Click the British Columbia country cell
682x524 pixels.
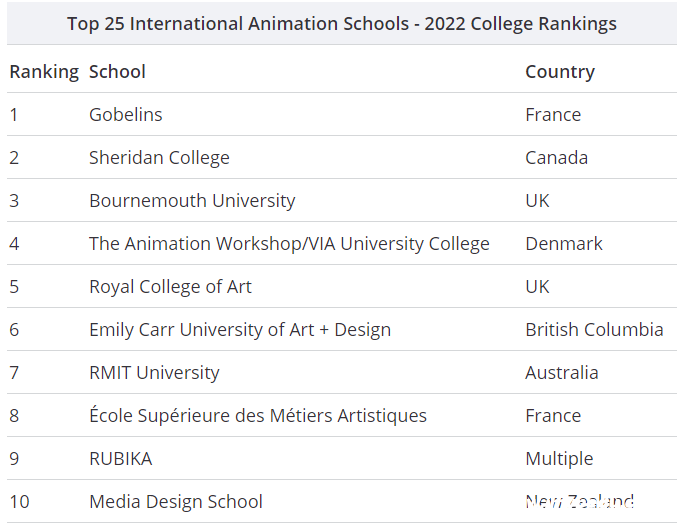point(594,330)
